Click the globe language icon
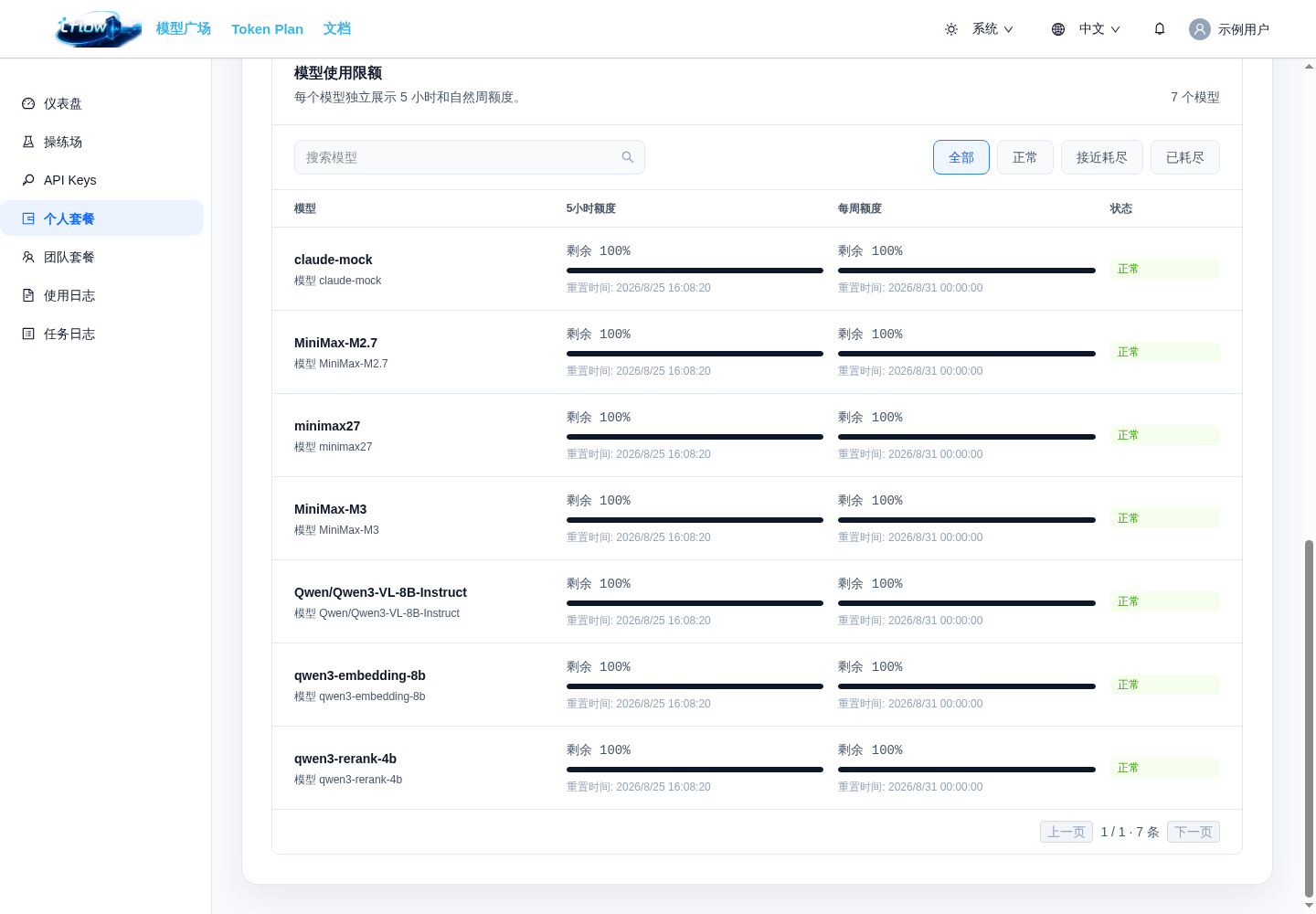The image size is (1316, 914). coord(1058,29)
